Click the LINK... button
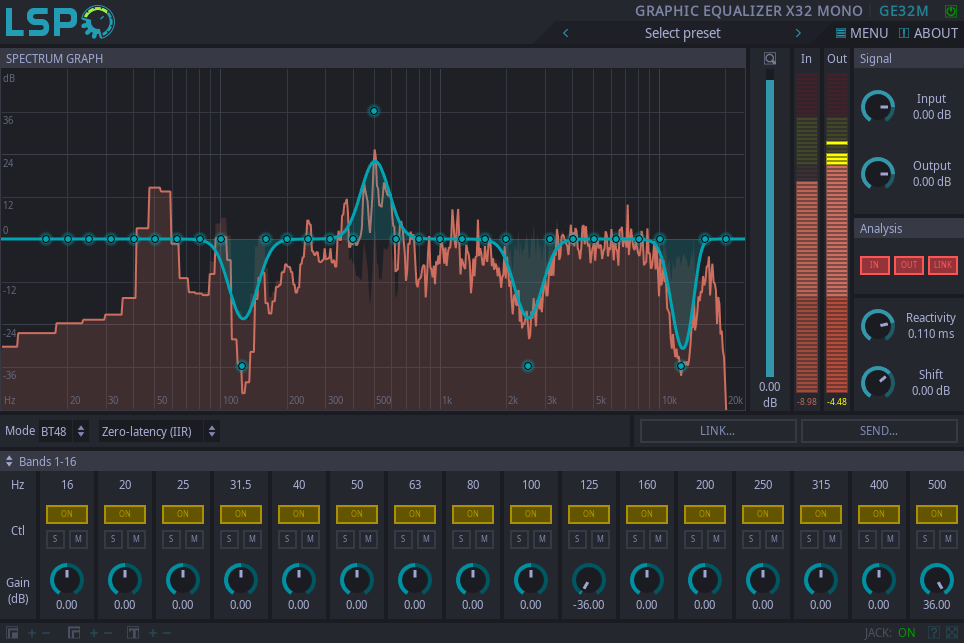 click(x=718, y=431)
